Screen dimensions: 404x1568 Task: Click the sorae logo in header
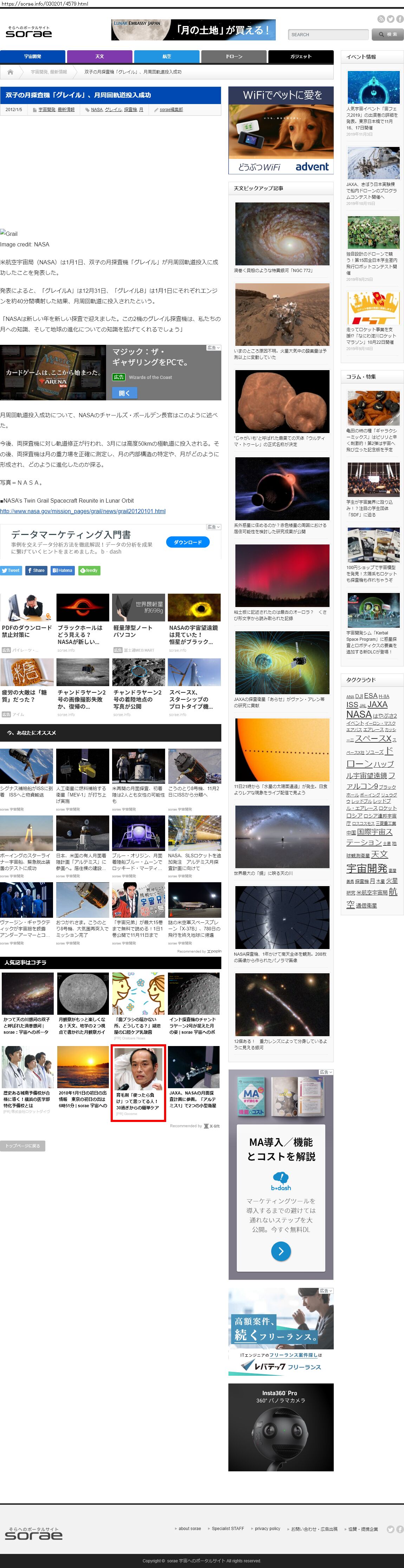(x=28, y=32)
